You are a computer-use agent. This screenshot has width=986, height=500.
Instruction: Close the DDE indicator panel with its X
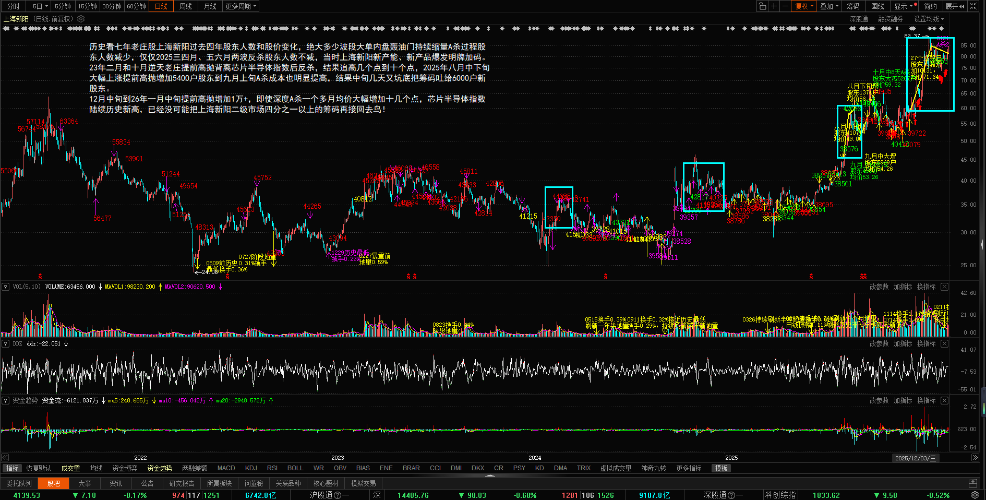click(x=944, y=344)
